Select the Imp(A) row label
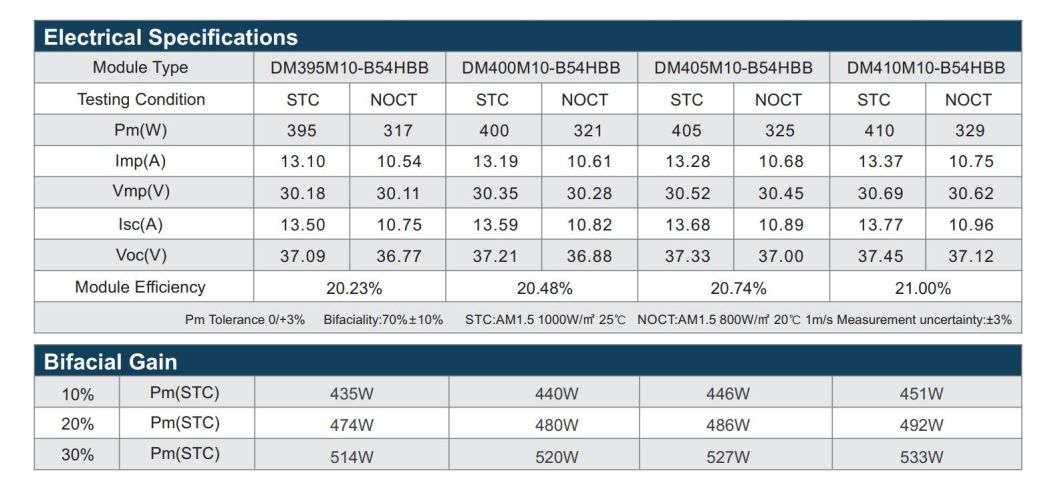Screen dimensions: 1060x477 (x=141, y=161)
